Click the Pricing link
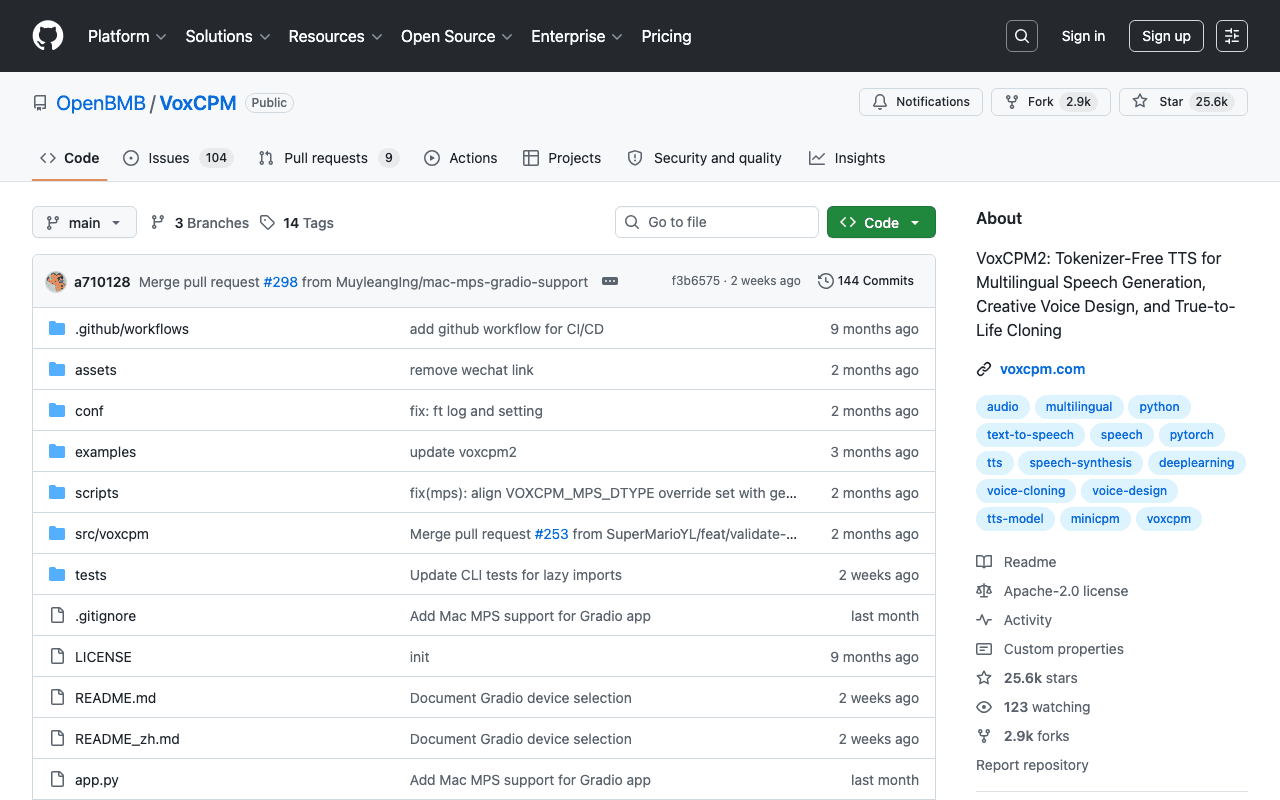 (666, 36)
